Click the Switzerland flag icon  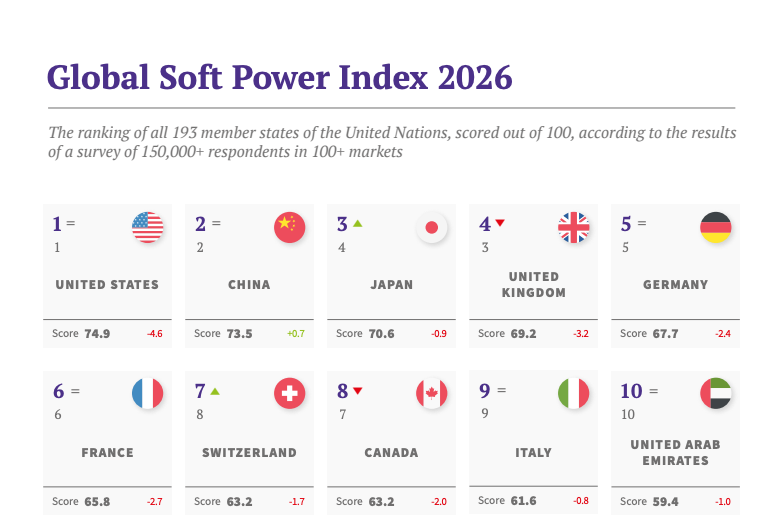pos(290,393)
